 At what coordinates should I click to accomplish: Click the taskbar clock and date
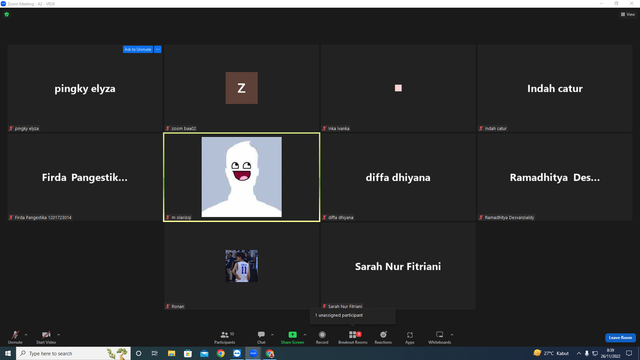[x=610, y=353]
